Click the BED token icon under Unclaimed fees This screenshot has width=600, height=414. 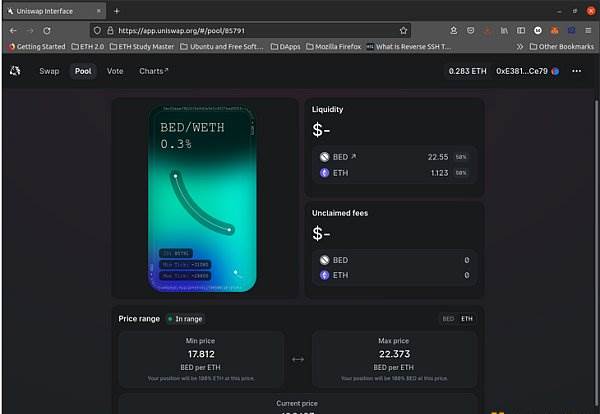(324, 260)
